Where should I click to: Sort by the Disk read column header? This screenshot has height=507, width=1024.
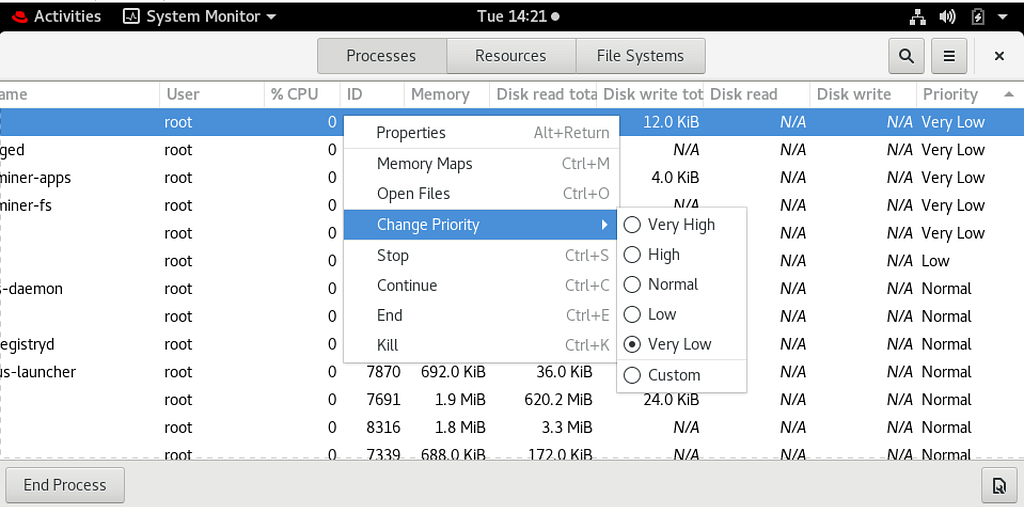coord(757,95)
